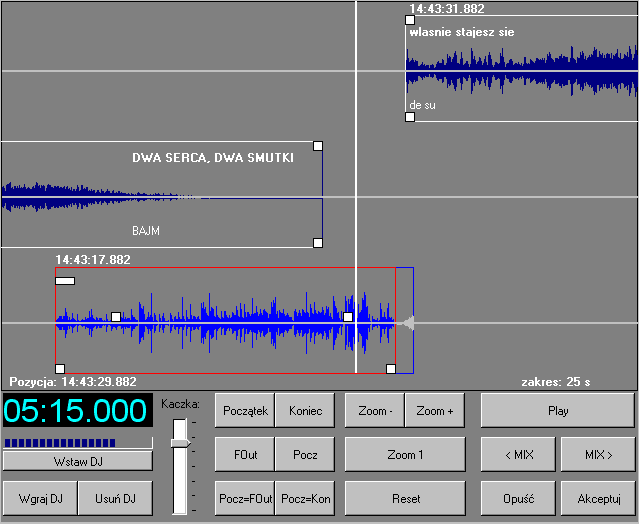Go to next mix with MIX >
This screenshot has width=639, height=524.
598,454
